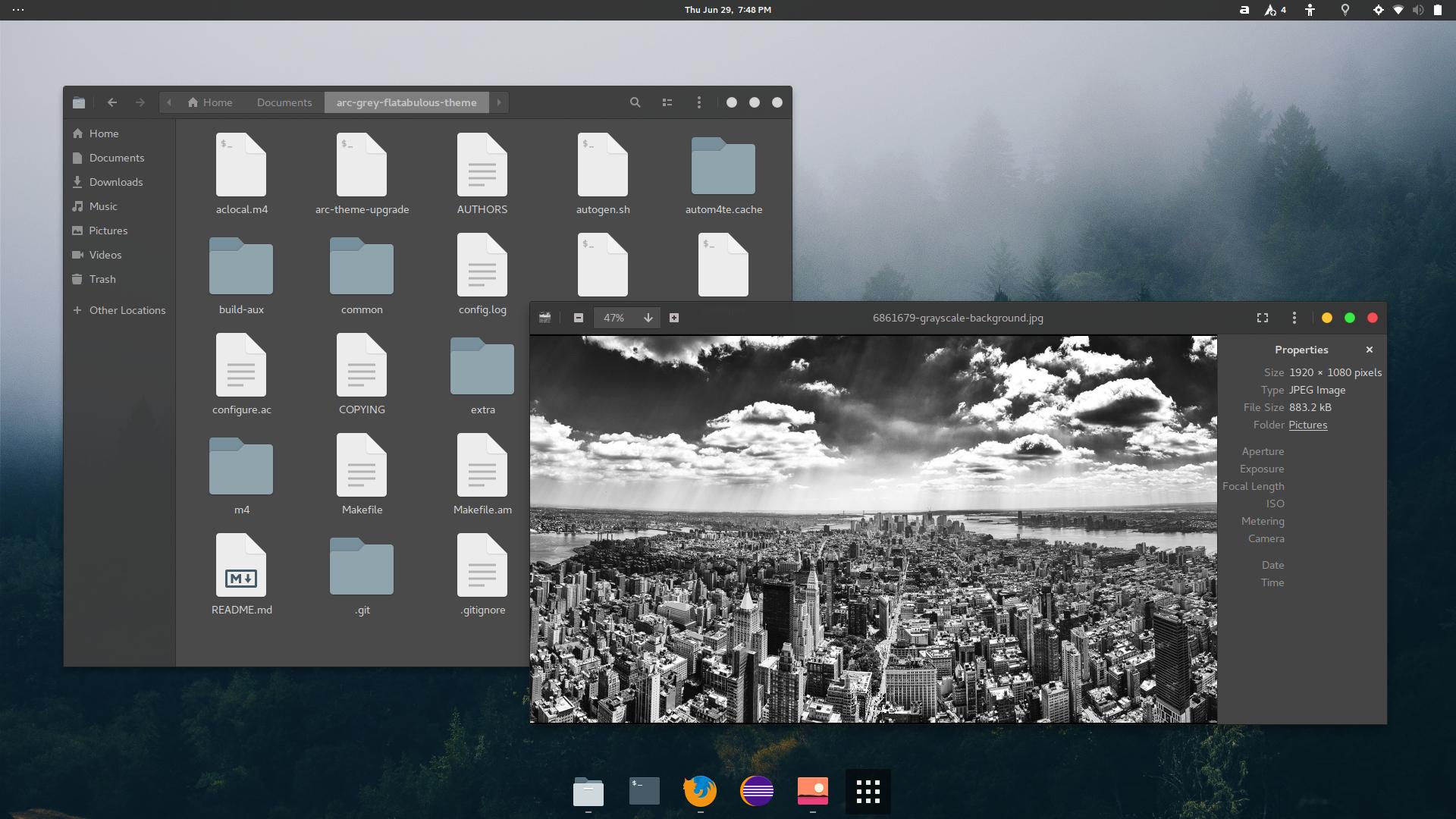Click the zoom out minus button
Image resolution: width=1456 pixels, height=819 pixels.
[x=579, y=318]
